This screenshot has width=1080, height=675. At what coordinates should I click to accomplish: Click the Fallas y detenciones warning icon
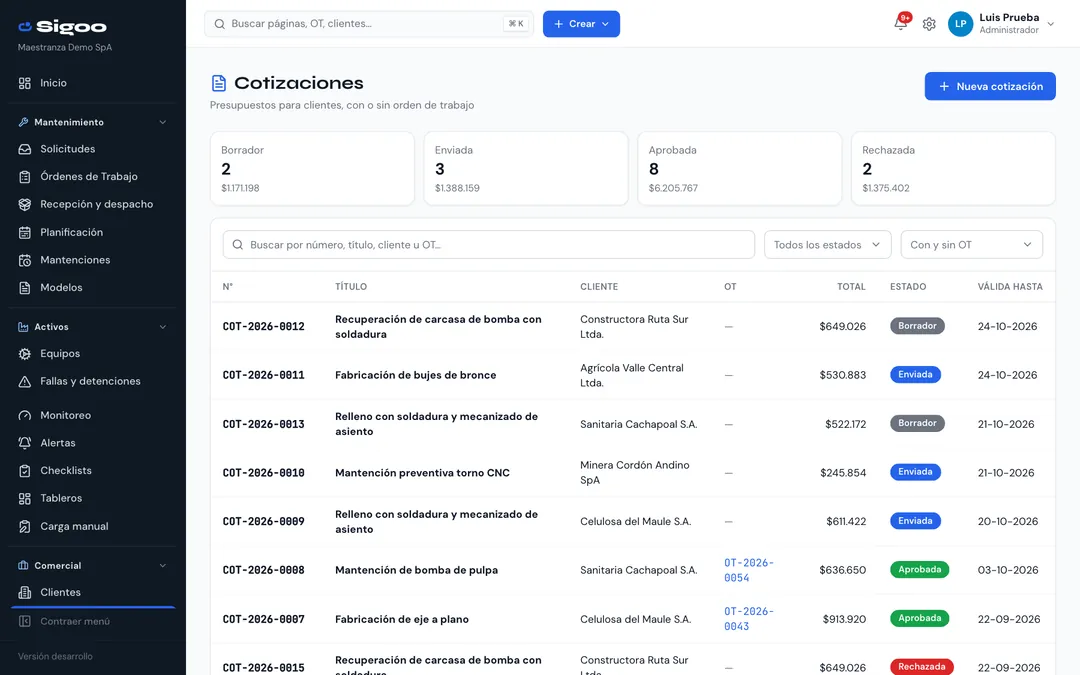pyautogui.click(x=25, y=381)
